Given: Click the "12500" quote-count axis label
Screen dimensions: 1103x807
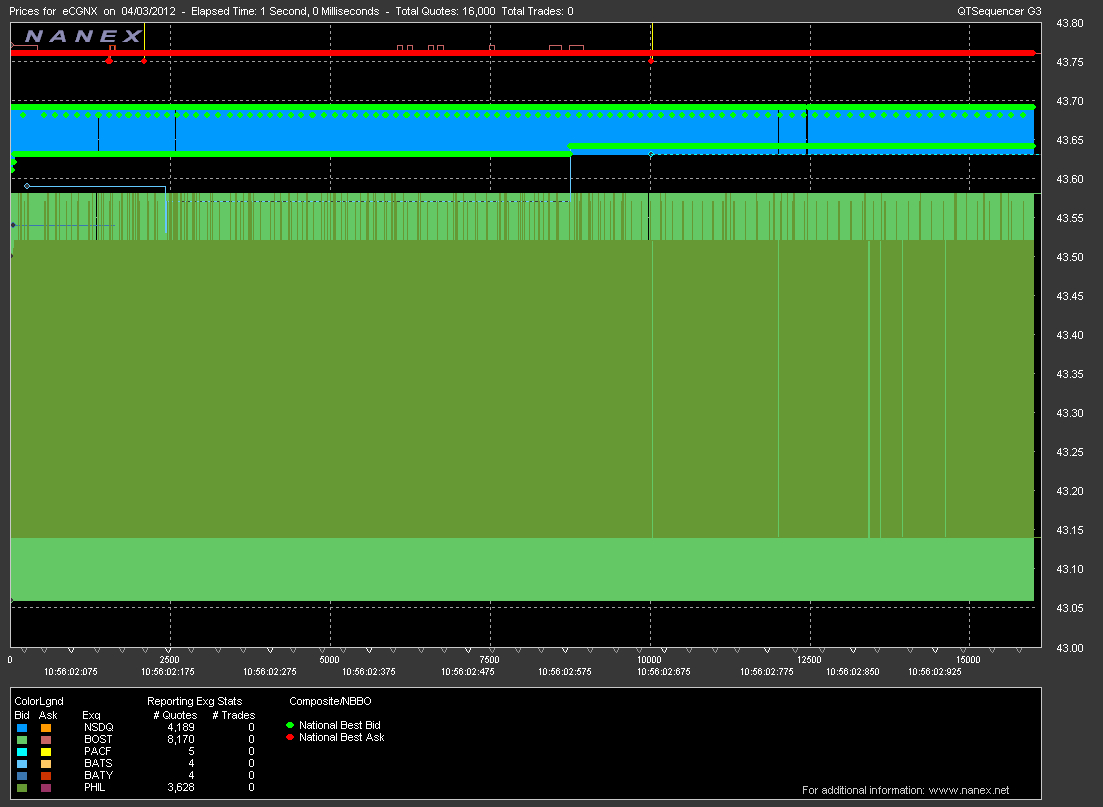Looking at the screenshot, I should point(808,660).
